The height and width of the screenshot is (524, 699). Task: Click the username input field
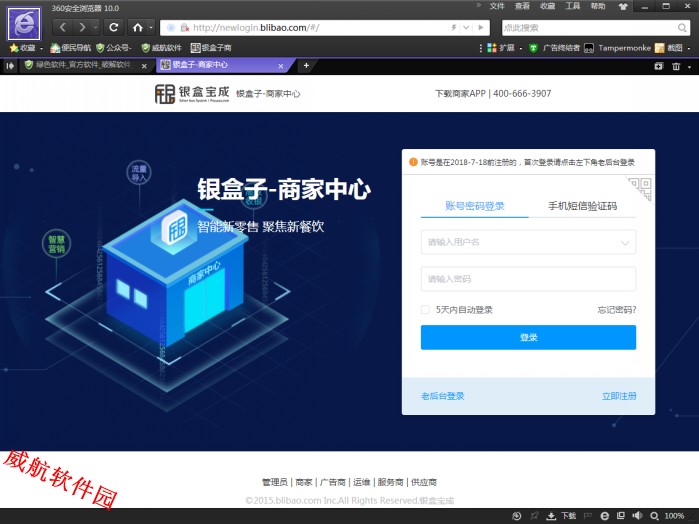pos(528,242)
